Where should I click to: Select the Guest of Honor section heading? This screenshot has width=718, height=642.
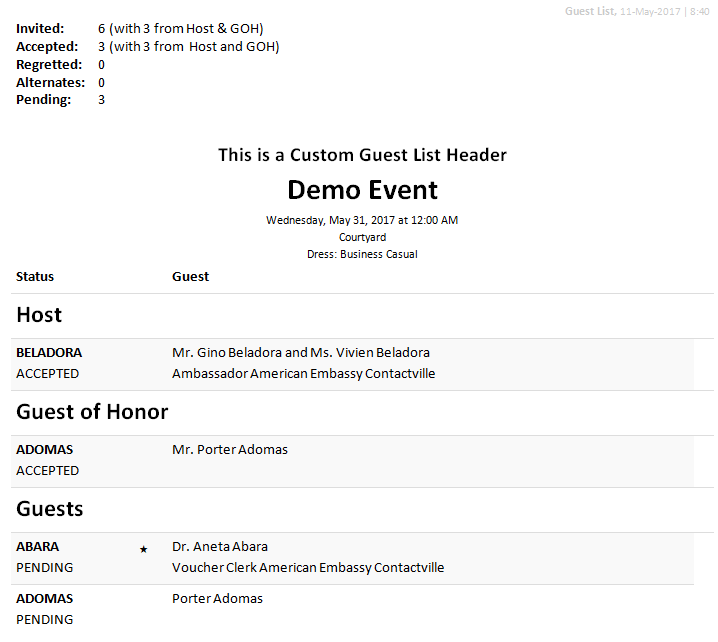[92, 412]
